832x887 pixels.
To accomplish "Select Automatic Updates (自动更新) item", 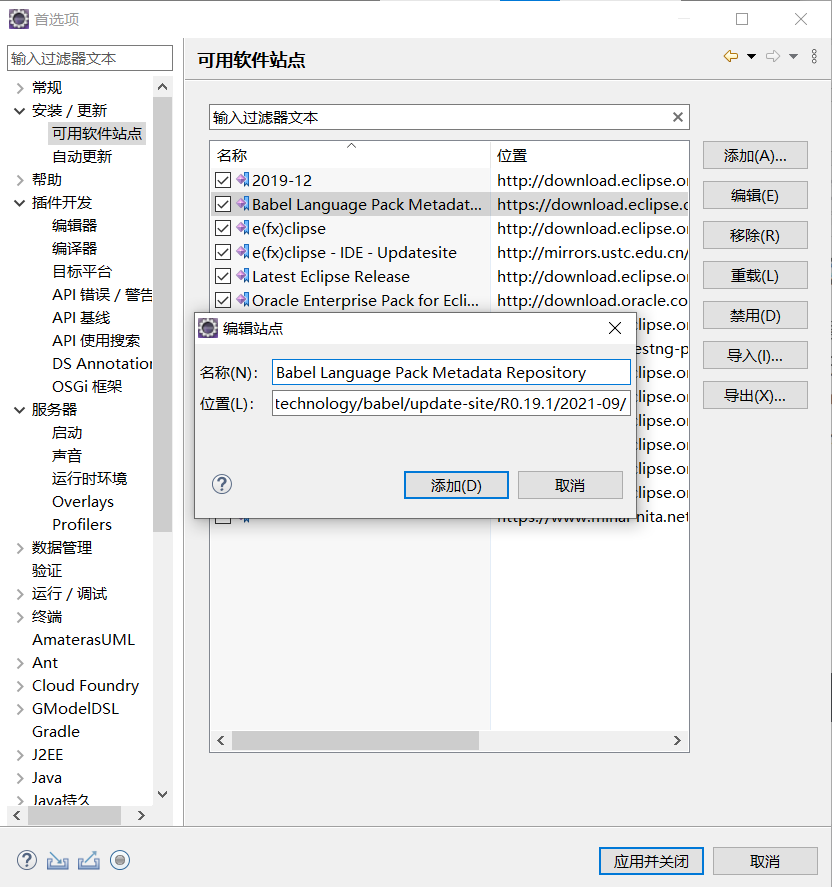I will tap(82, 157).
